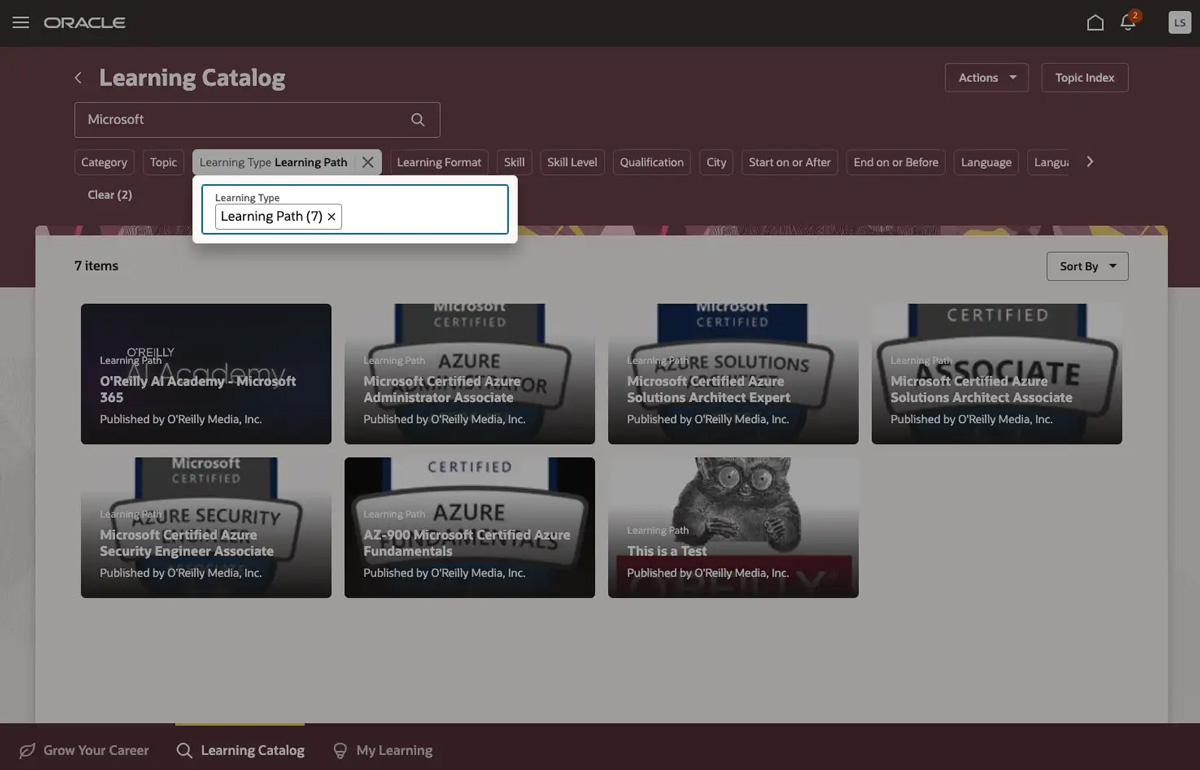Switch to the bottom Learning Catalog tab
Viewport: 1200px width, 770px height.
[240, 750]
